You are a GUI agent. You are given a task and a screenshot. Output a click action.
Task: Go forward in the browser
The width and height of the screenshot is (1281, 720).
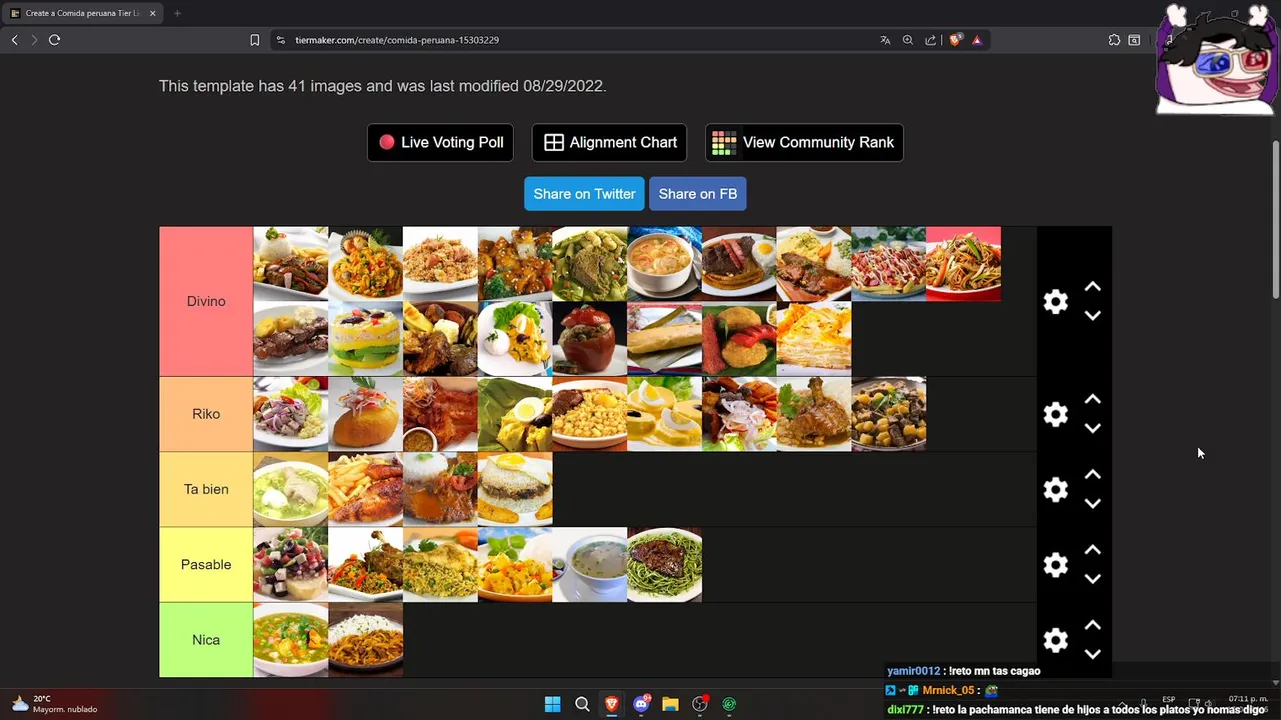click(x=34, y=40)
